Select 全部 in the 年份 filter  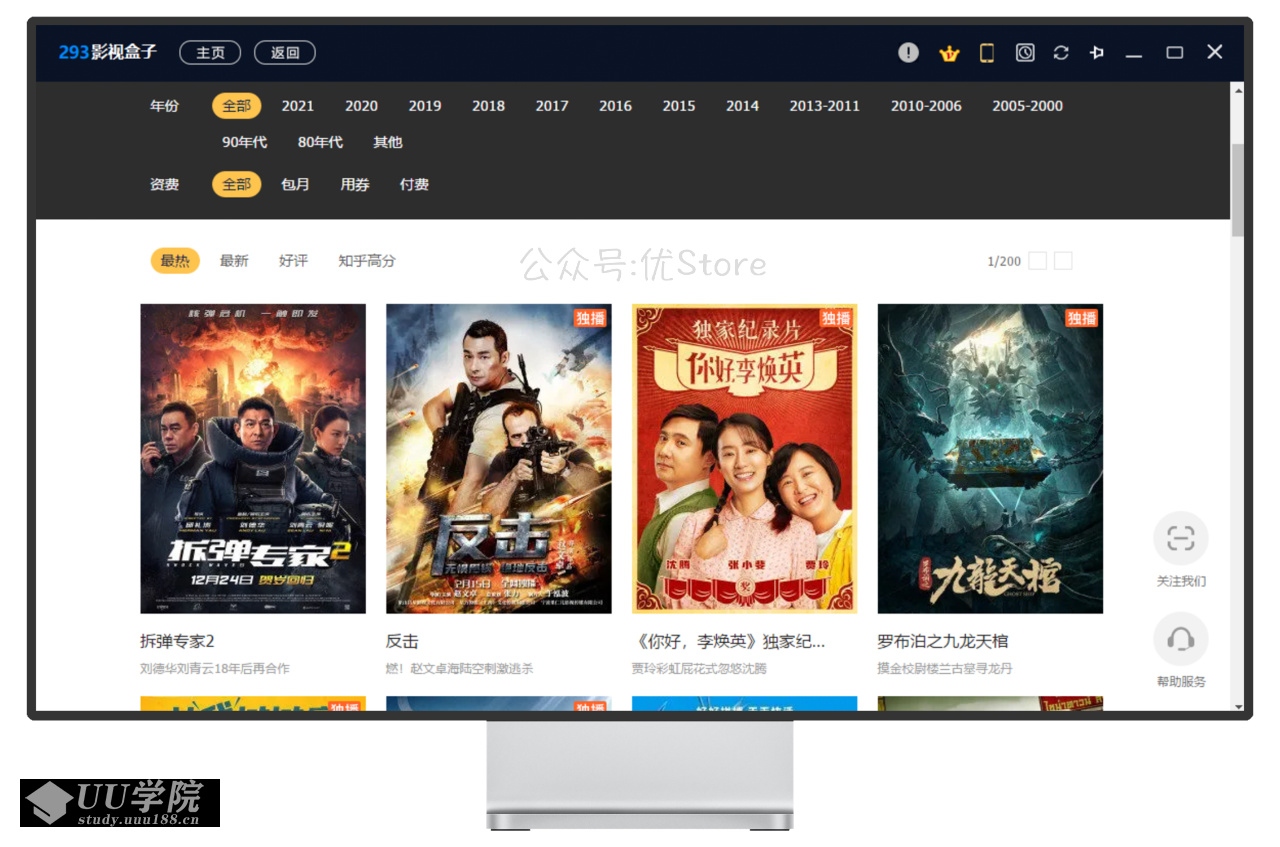237,105
